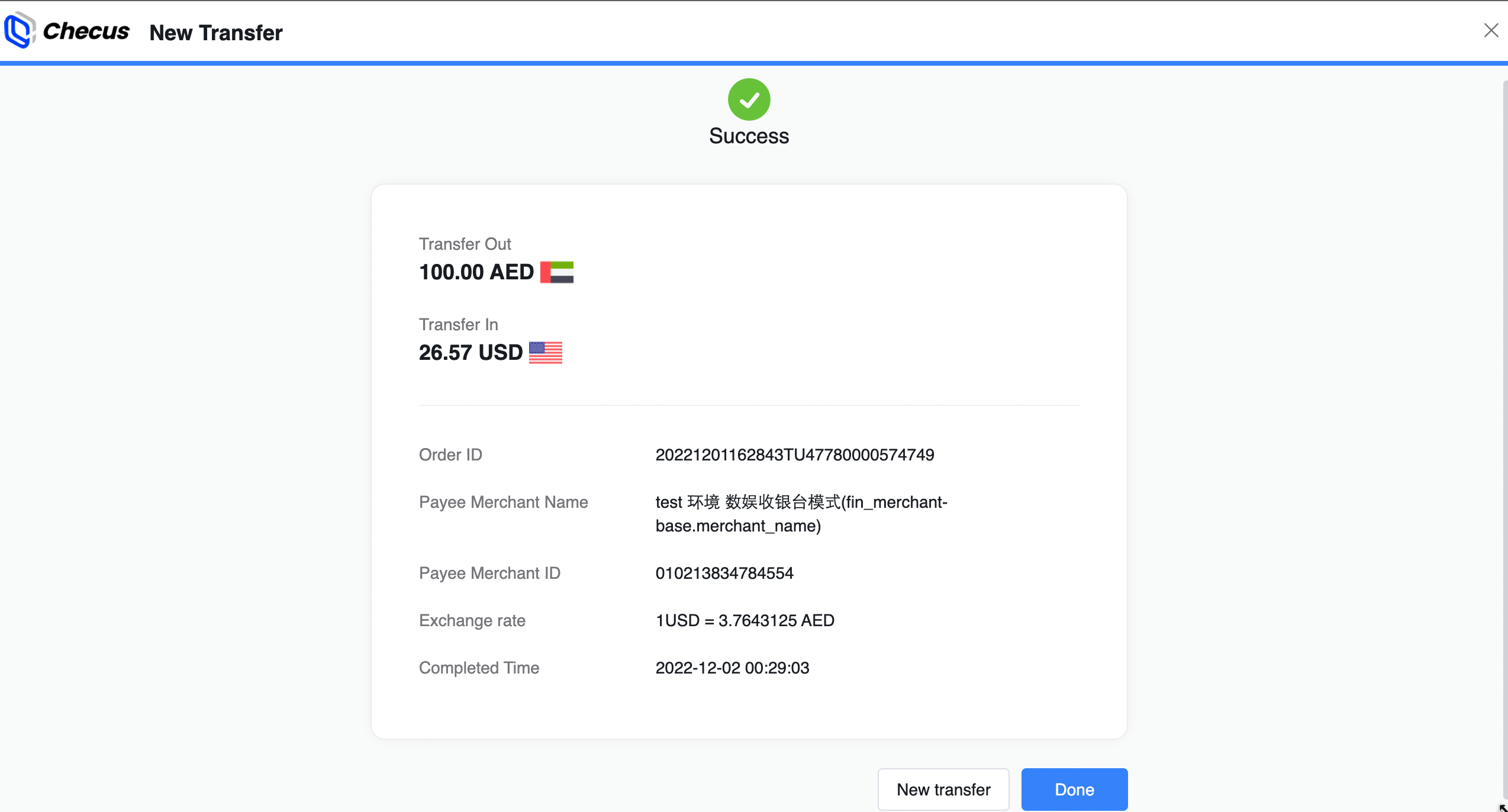
Task: Click the Success status text
Action: [749, 136]
